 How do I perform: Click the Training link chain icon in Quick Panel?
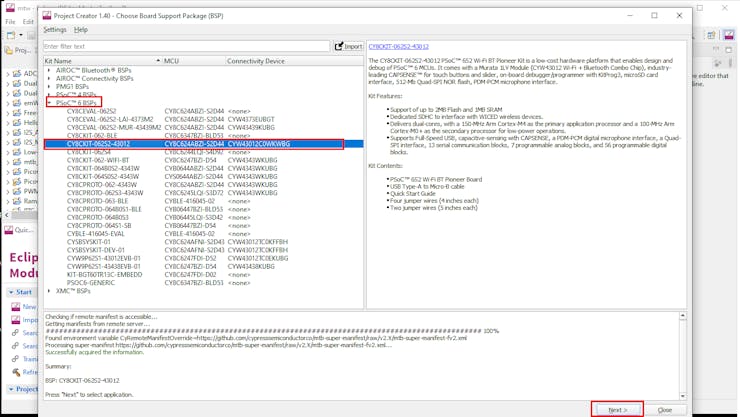pyautogui.click(x=16, y=359)
